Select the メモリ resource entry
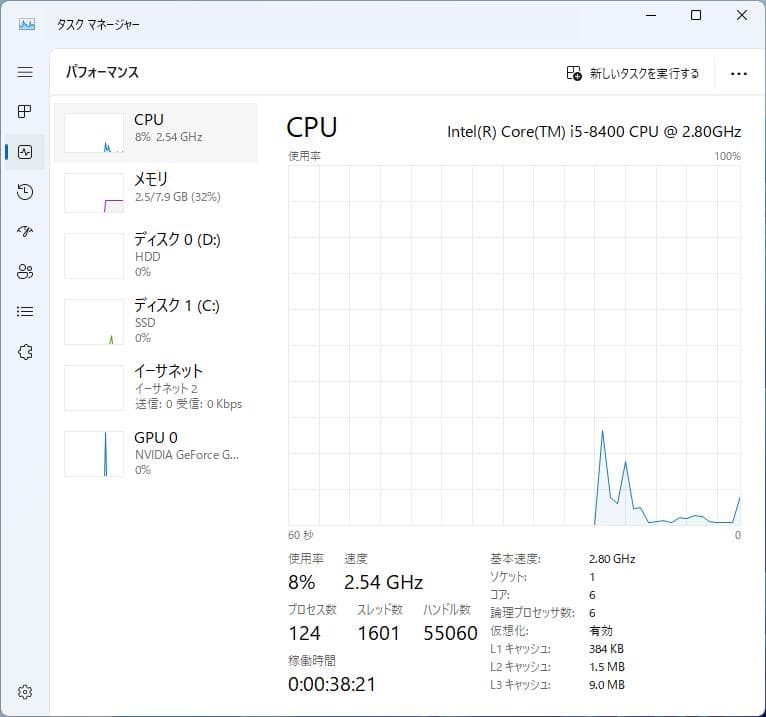The width and height of the screenshot is (766, 717). (x=156, y=193)
